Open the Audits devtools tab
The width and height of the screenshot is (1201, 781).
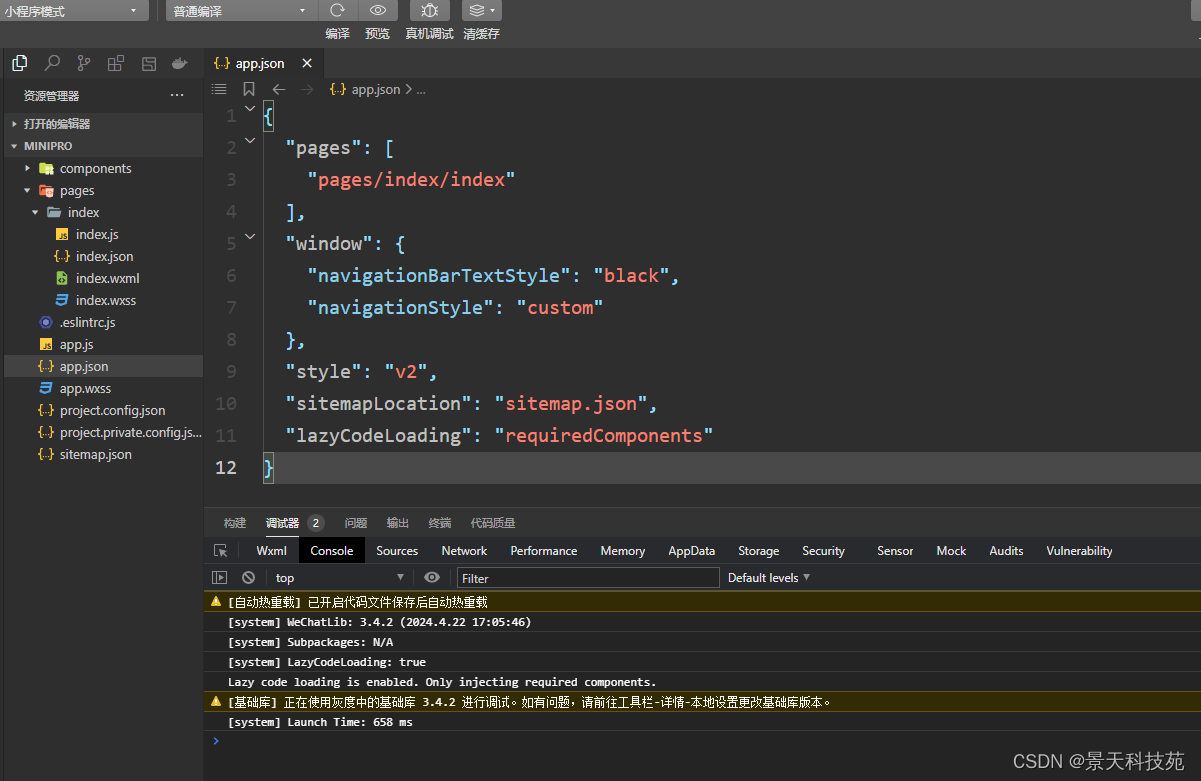point(1007,551)
